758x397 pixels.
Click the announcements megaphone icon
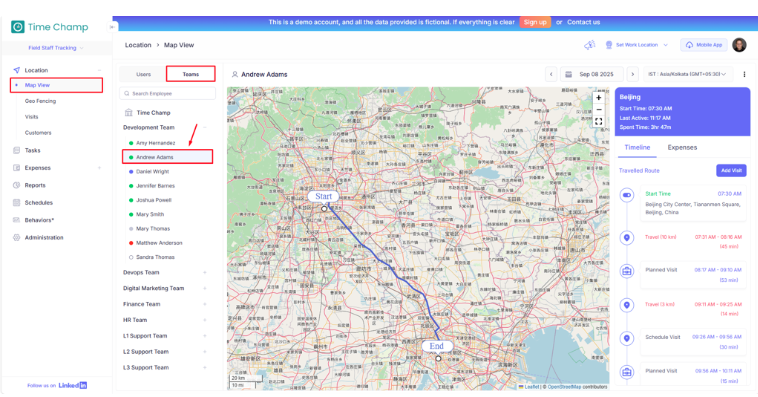[589, 45]
